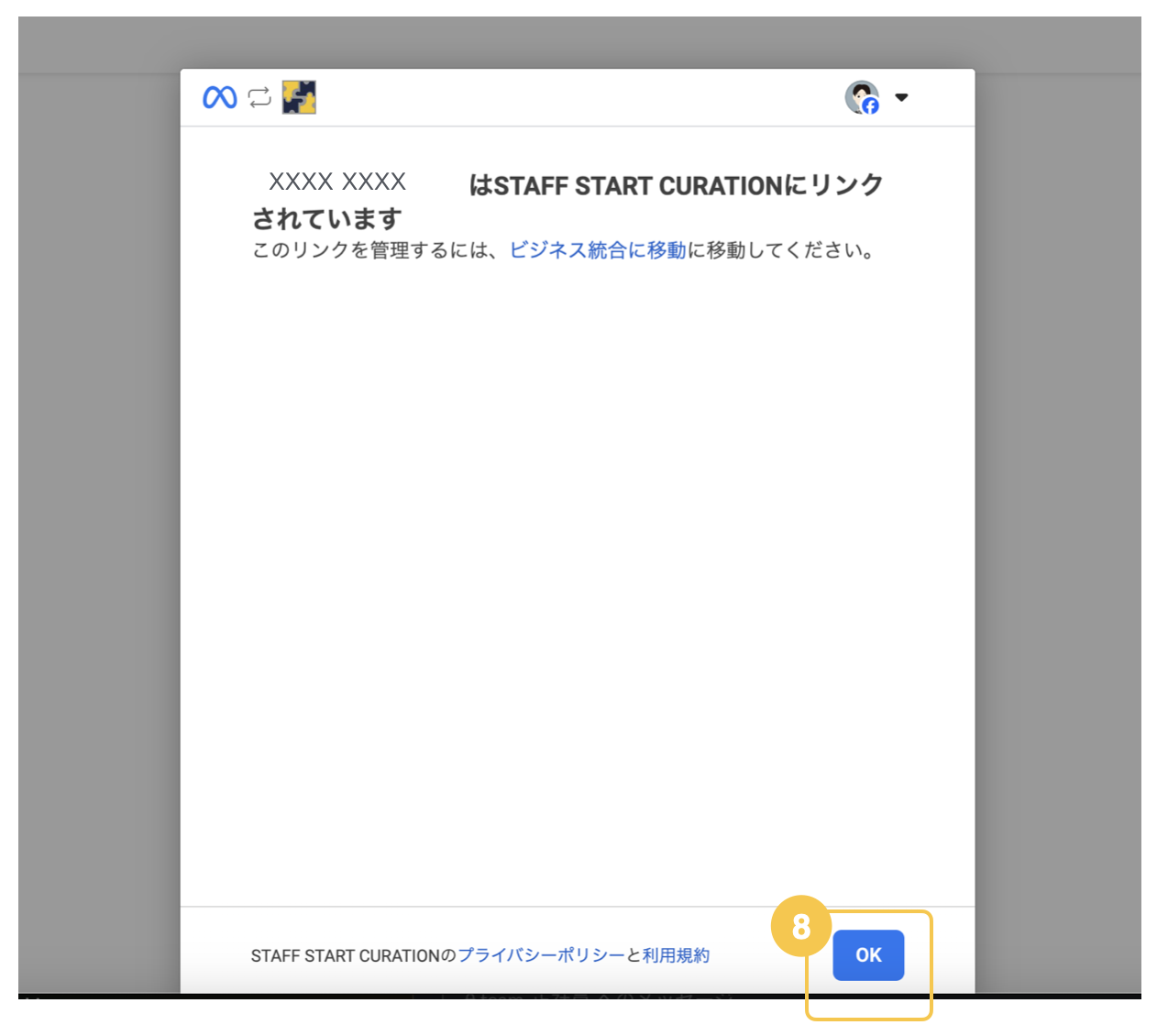Open the プライバシーポリシー link

coord(541,955)
